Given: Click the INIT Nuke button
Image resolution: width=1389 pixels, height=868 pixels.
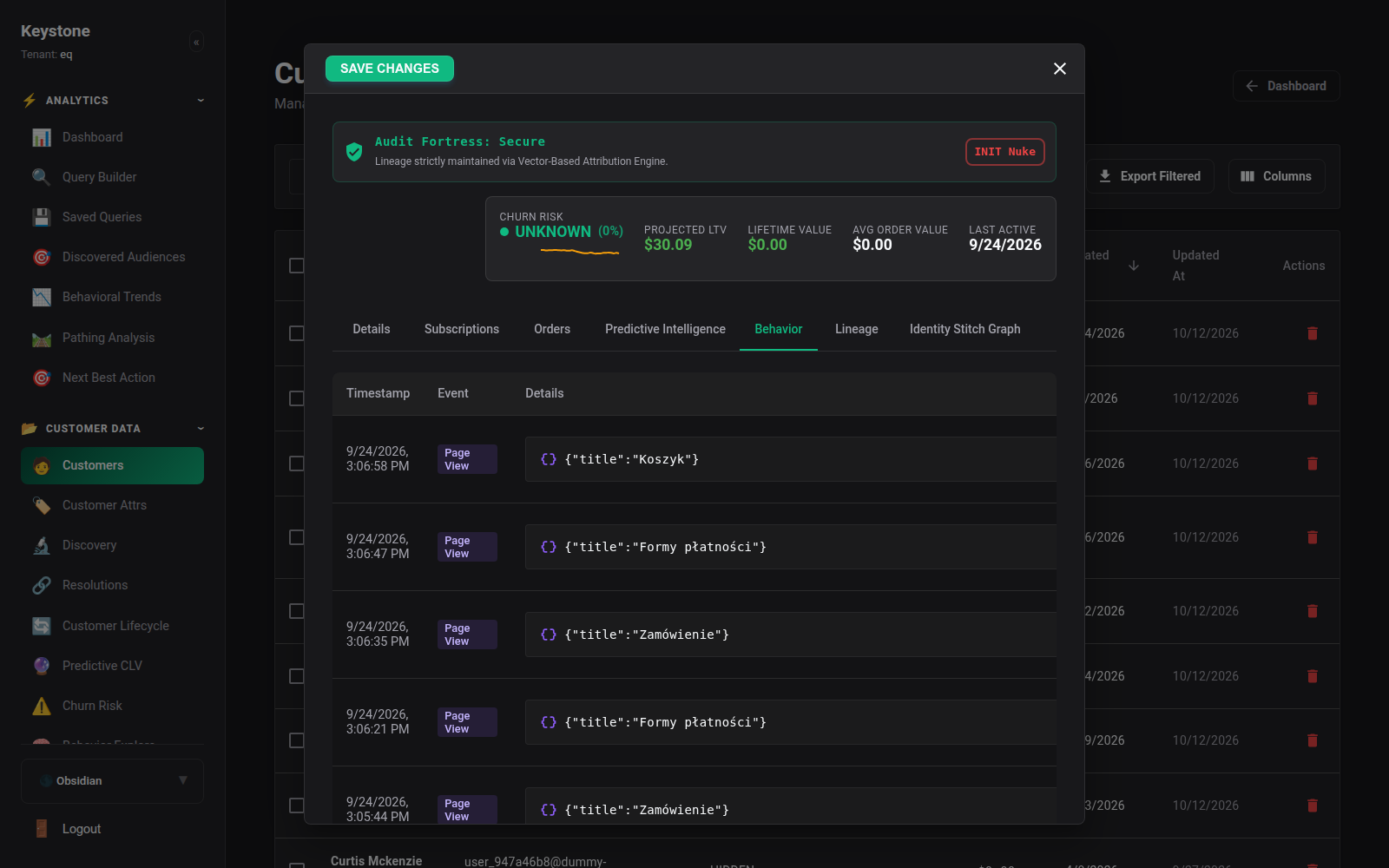Looking at the screenshot, I should click(x=1005, y=152).
